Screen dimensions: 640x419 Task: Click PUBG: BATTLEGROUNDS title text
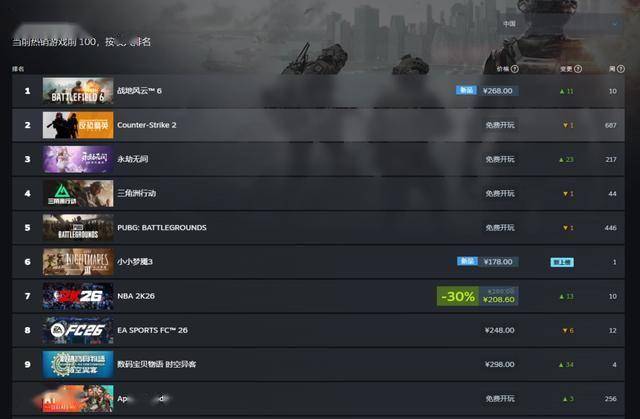pyautogui.click(x=162, y=228)
